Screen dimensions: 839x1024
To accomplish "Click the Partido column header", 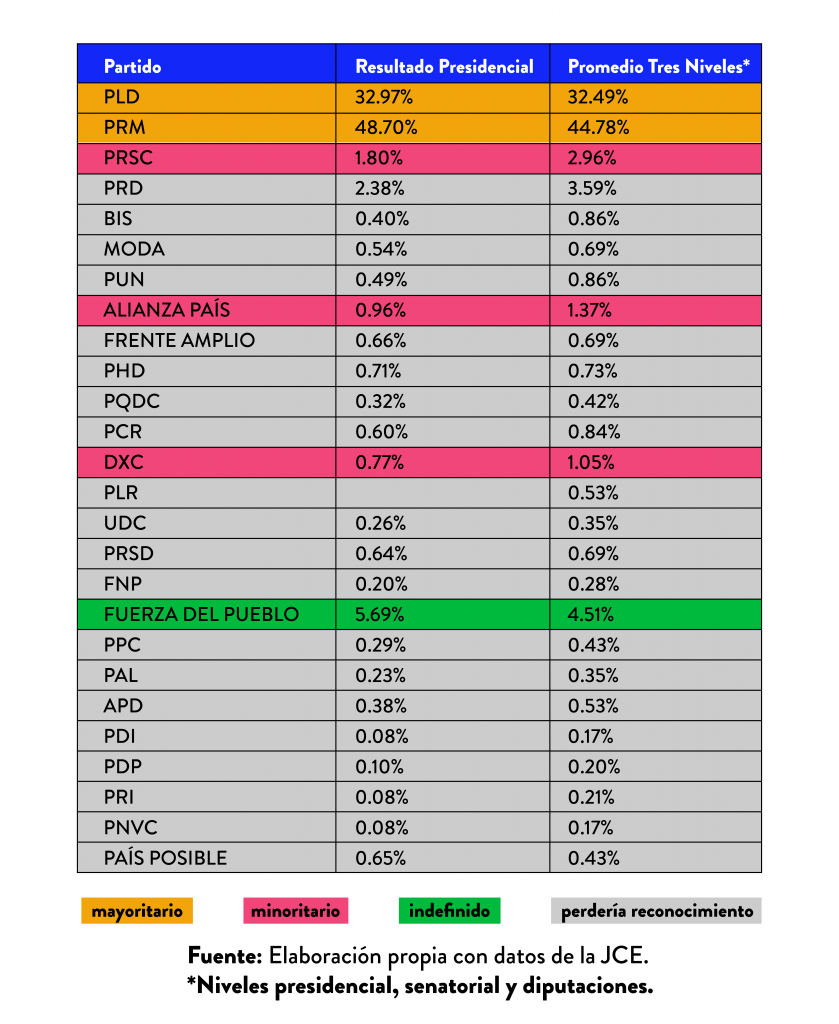I will point(132,67).
